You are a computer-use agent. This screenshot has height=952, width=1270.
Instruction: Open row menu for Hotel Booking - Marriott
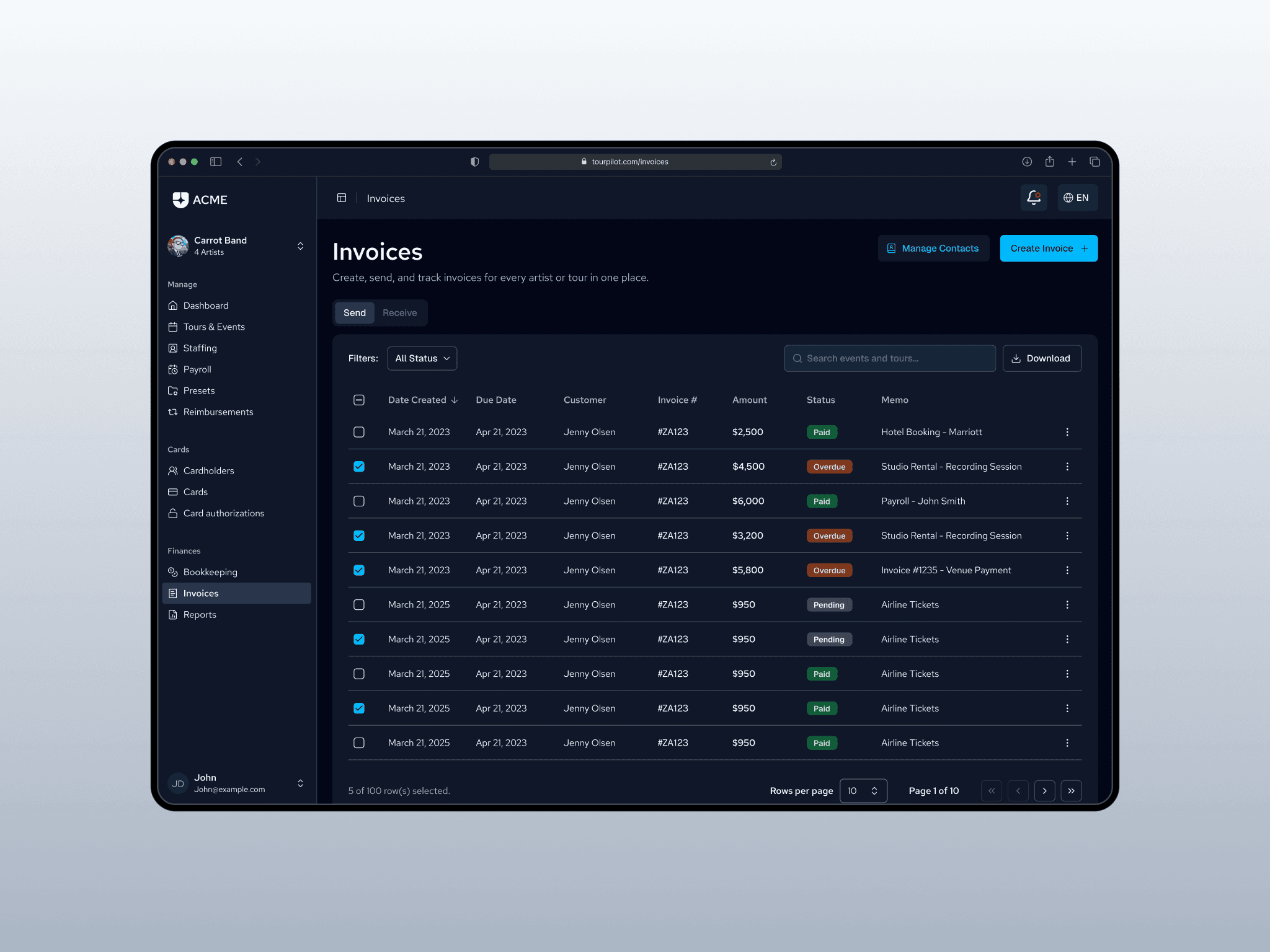pos(1067,432)
